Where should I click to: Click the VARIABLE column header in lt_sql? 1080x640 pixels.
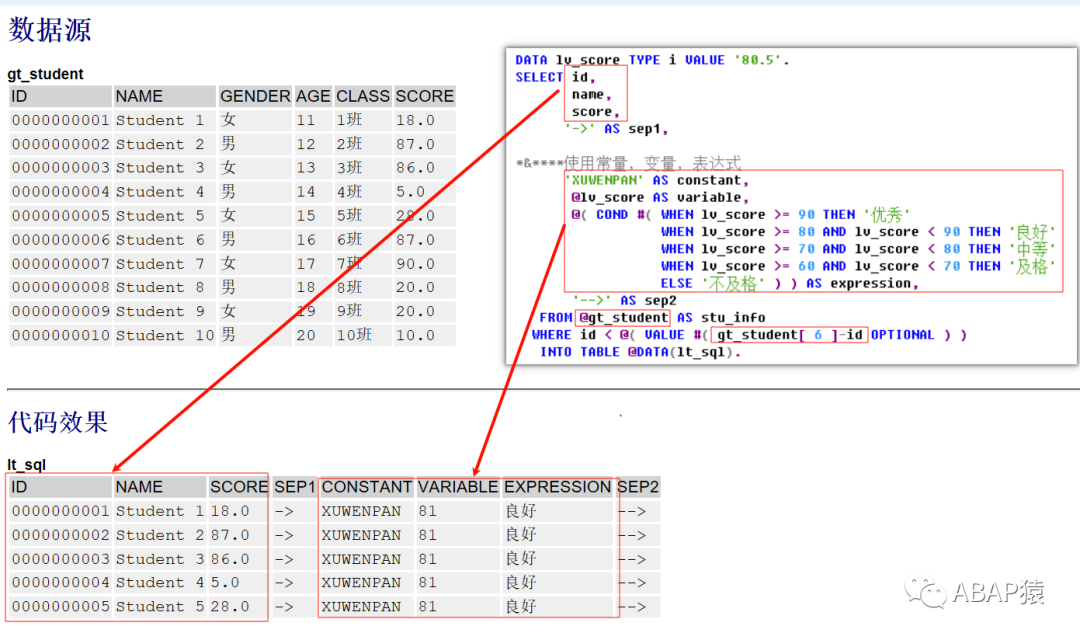458,487
